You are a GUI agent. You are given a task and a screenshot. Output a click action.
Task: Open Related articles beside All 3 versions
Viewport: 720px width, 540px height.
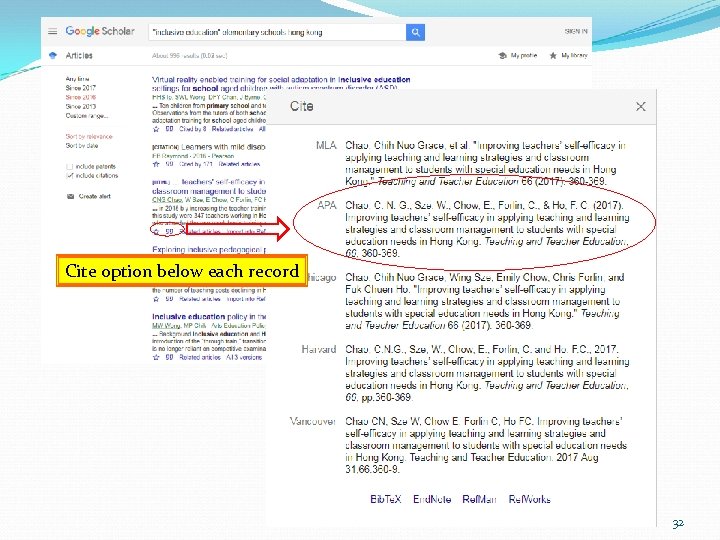[x=200, y=357]
